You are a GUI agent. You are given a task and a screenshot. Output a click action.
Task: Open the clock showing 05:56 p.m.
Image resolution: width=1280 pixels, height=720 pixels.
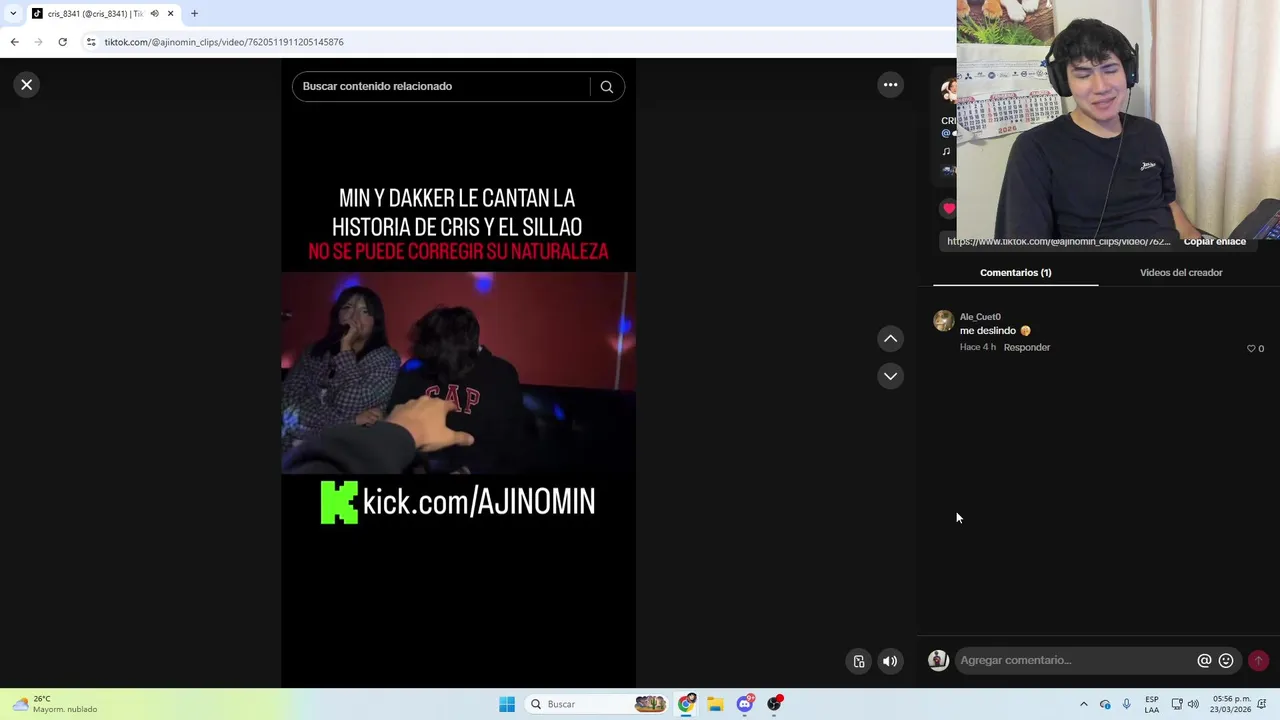[1231, 704]
